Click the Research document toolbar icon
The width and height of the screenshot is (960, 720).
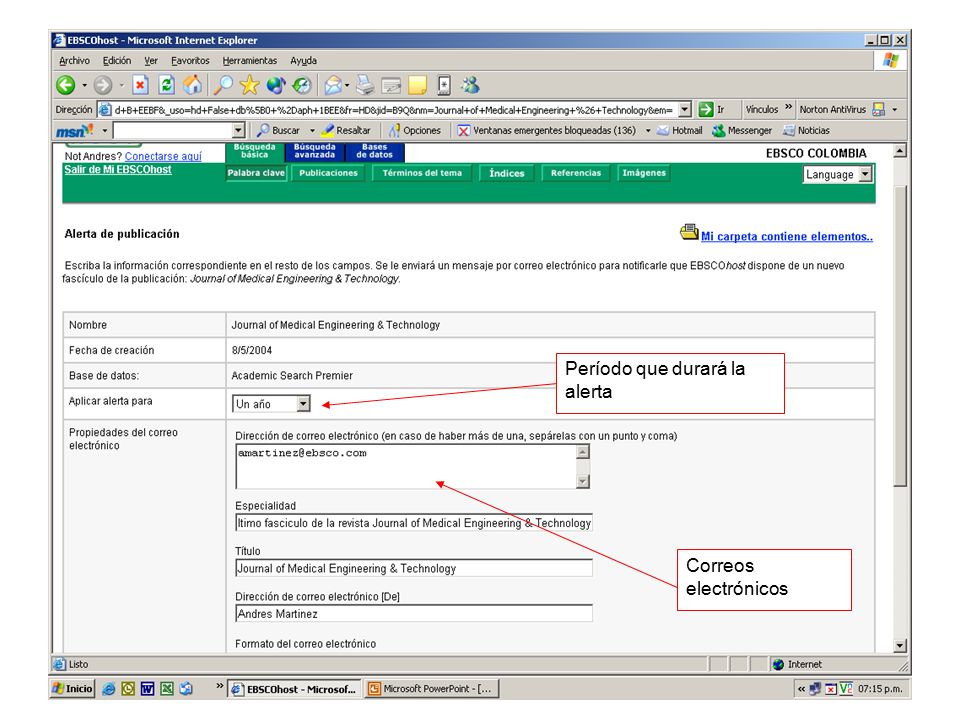[444, 85]
